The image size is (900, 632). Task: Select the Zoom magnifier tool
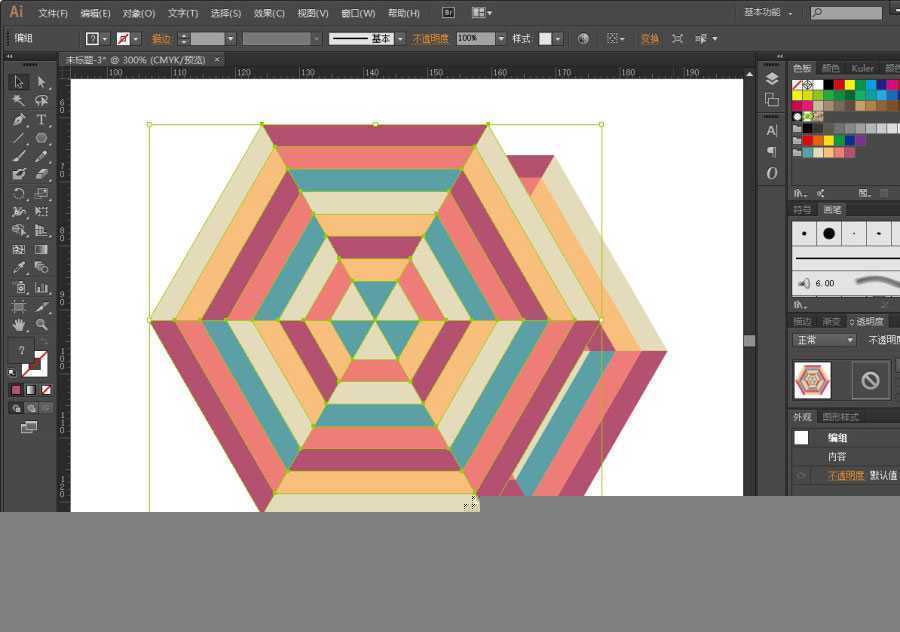(42, 325)
